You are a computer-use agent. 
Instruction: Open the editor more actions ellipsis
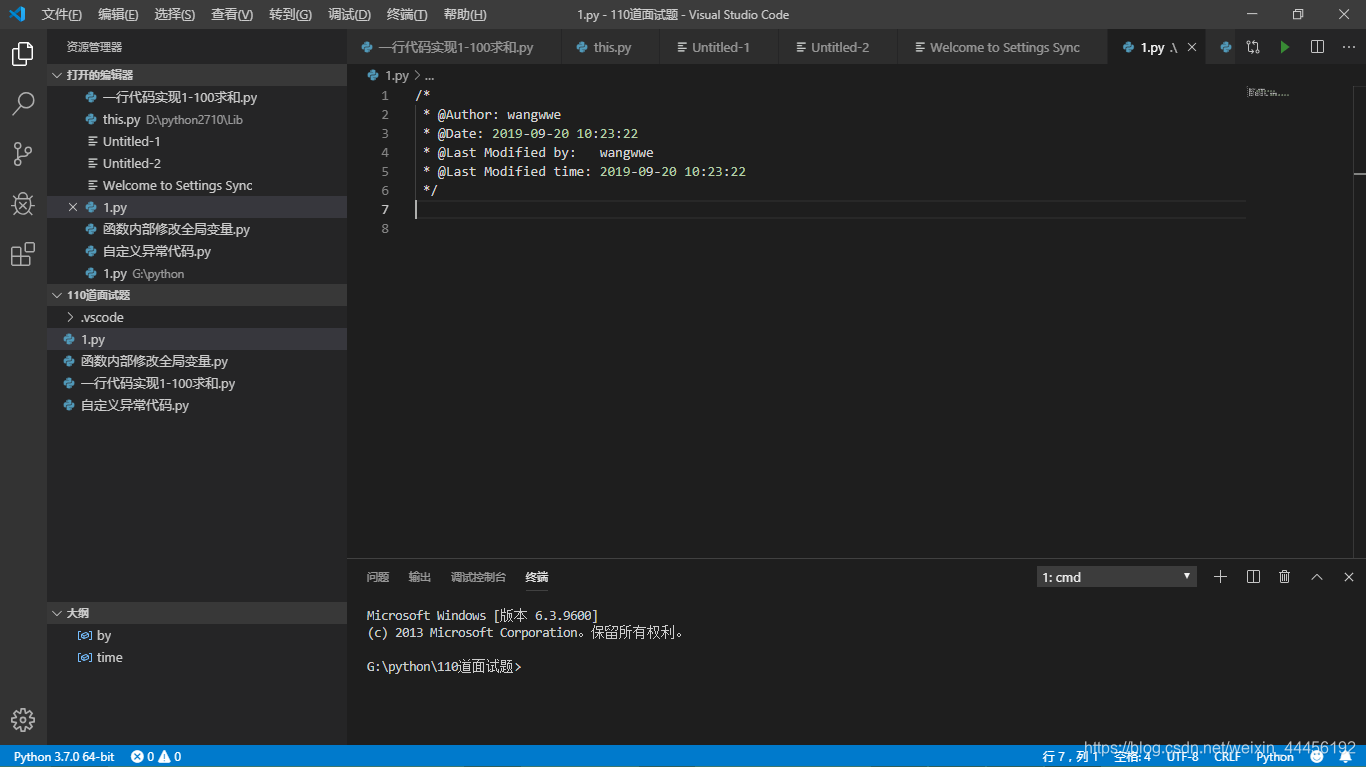point(1347,47)
